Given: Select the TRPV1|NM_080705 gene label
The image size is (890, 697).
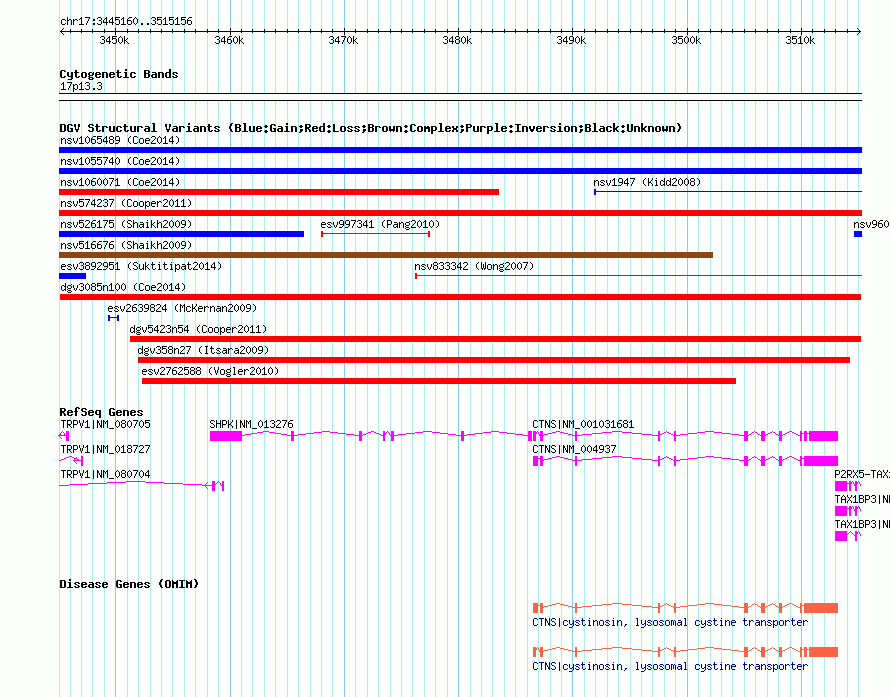Looking at the screenshot, I should tap(105, 424).
